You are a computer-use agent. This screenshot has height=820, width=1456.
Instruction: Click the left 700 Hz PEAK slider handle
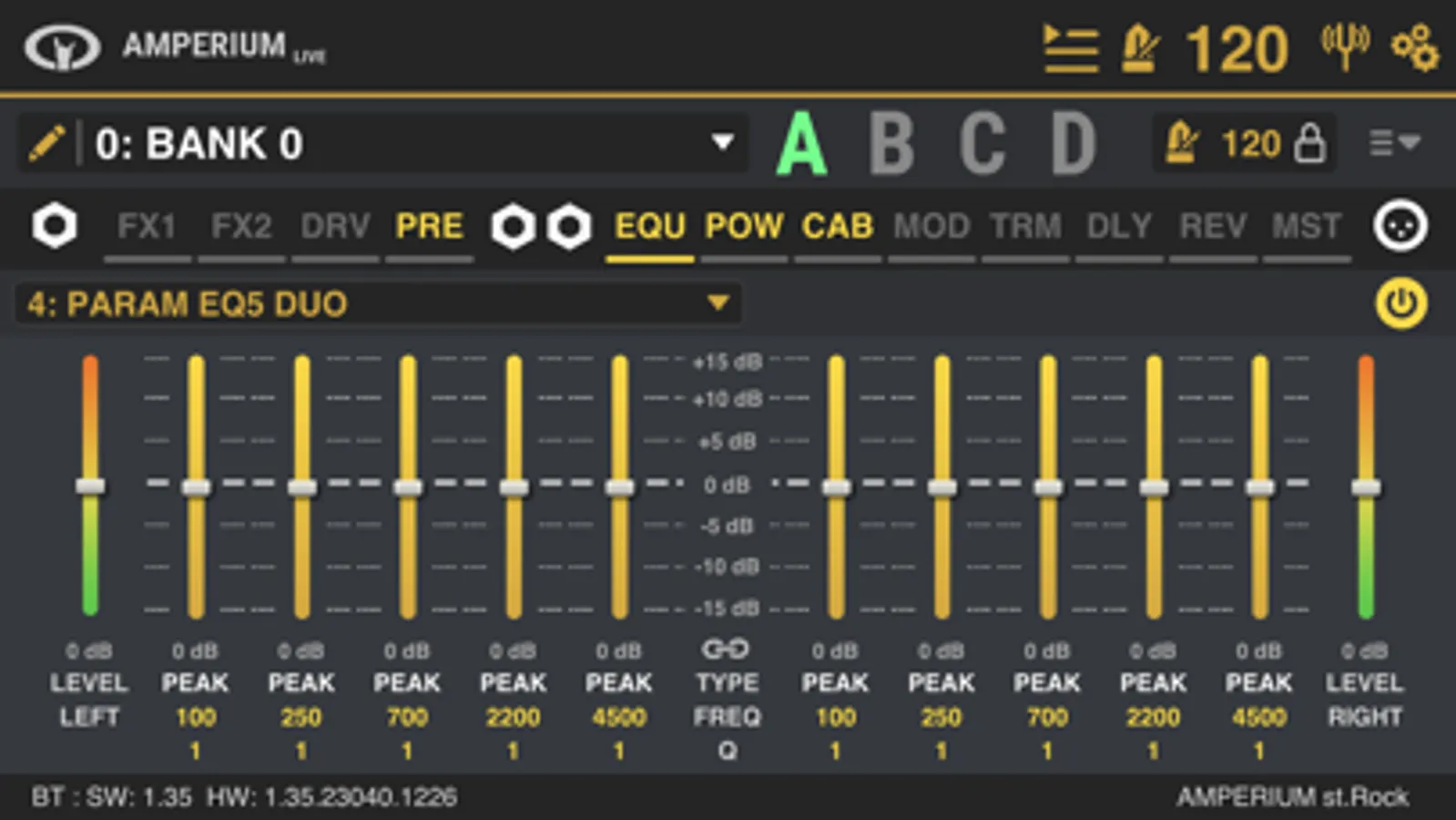click(x=408, y=487)
